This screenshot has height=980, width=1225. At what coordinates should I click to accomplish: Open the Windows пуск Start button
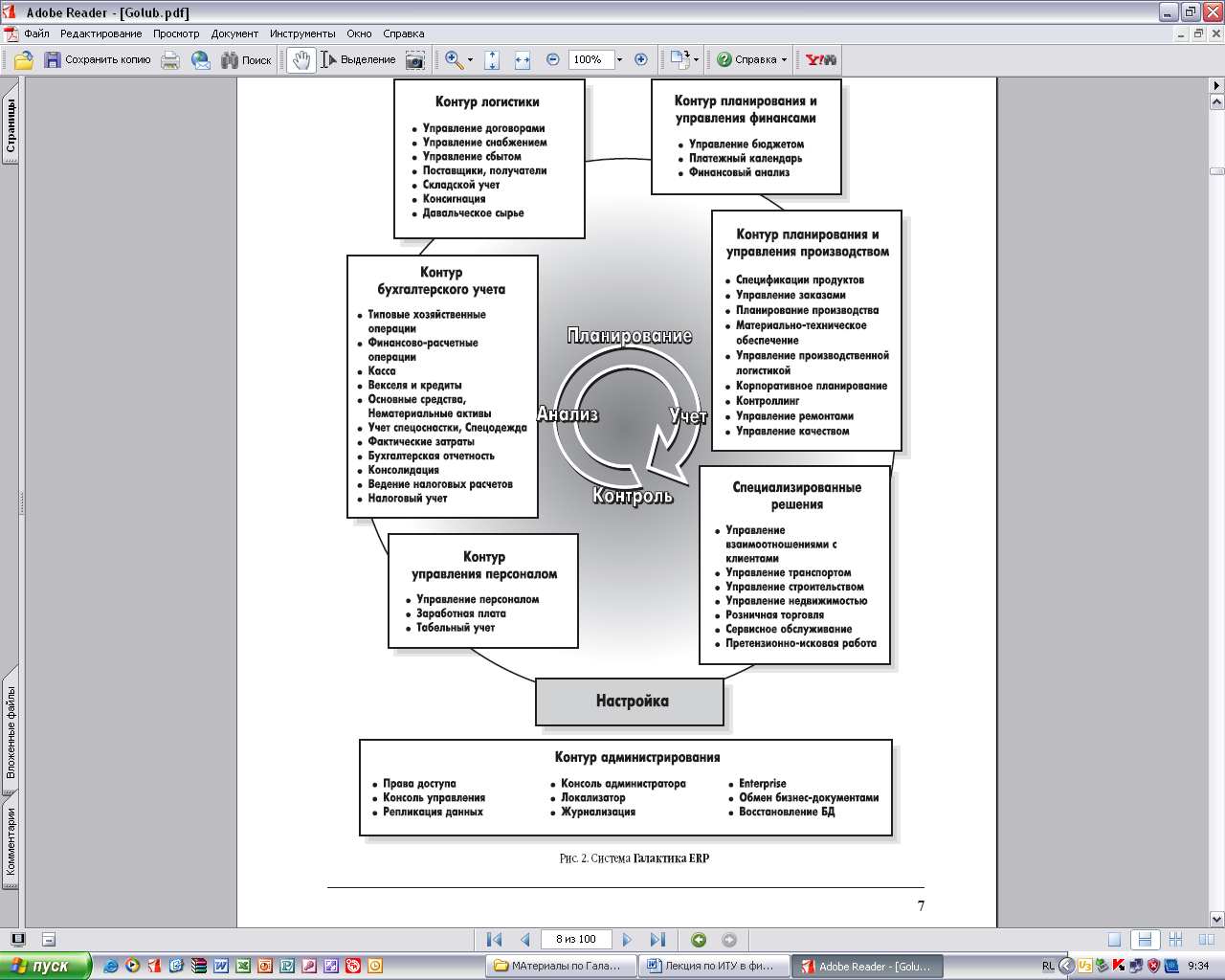point(45,966)
